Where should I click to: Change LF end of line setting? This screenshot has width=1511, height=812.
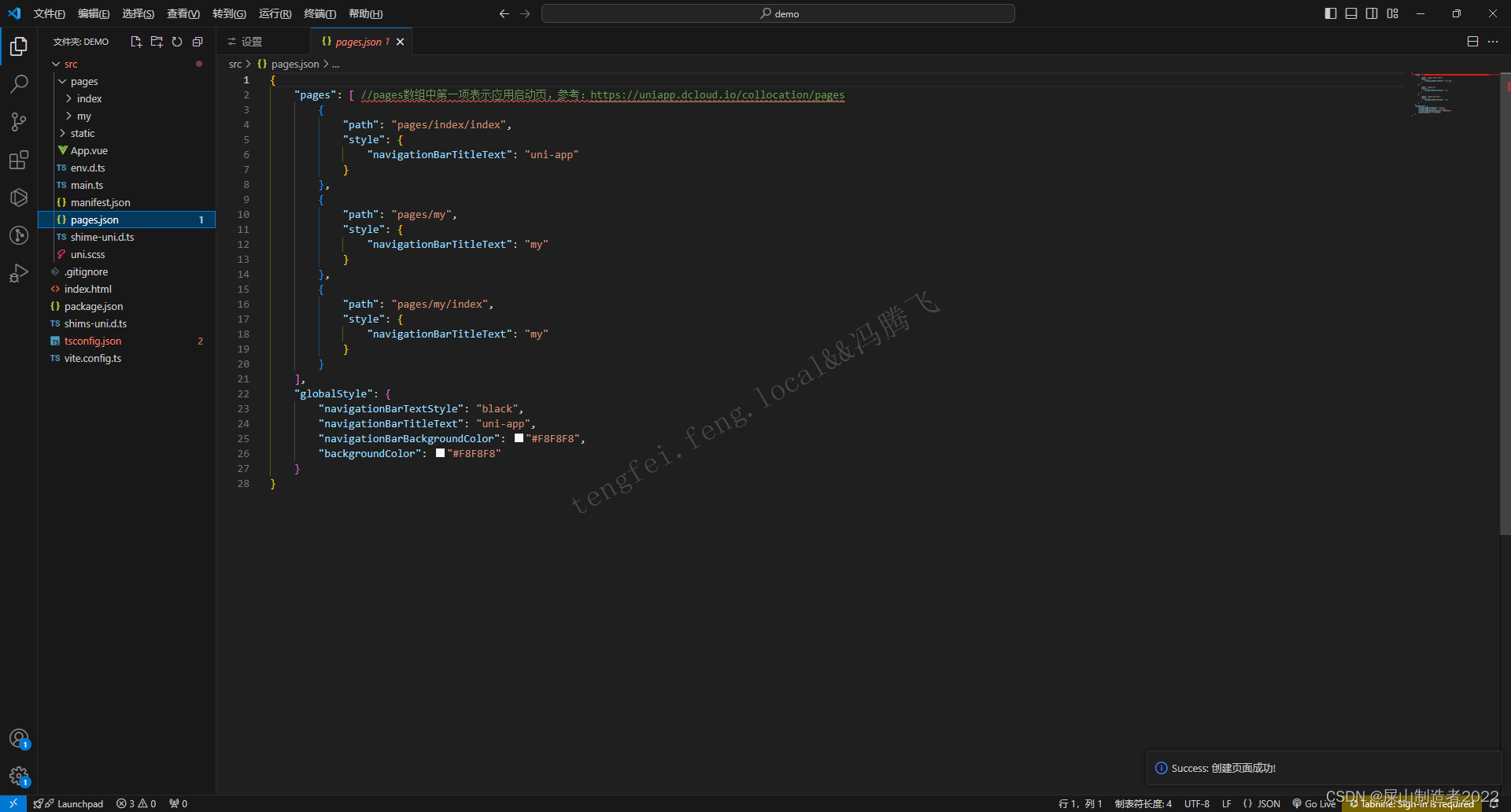[1226, 803]
